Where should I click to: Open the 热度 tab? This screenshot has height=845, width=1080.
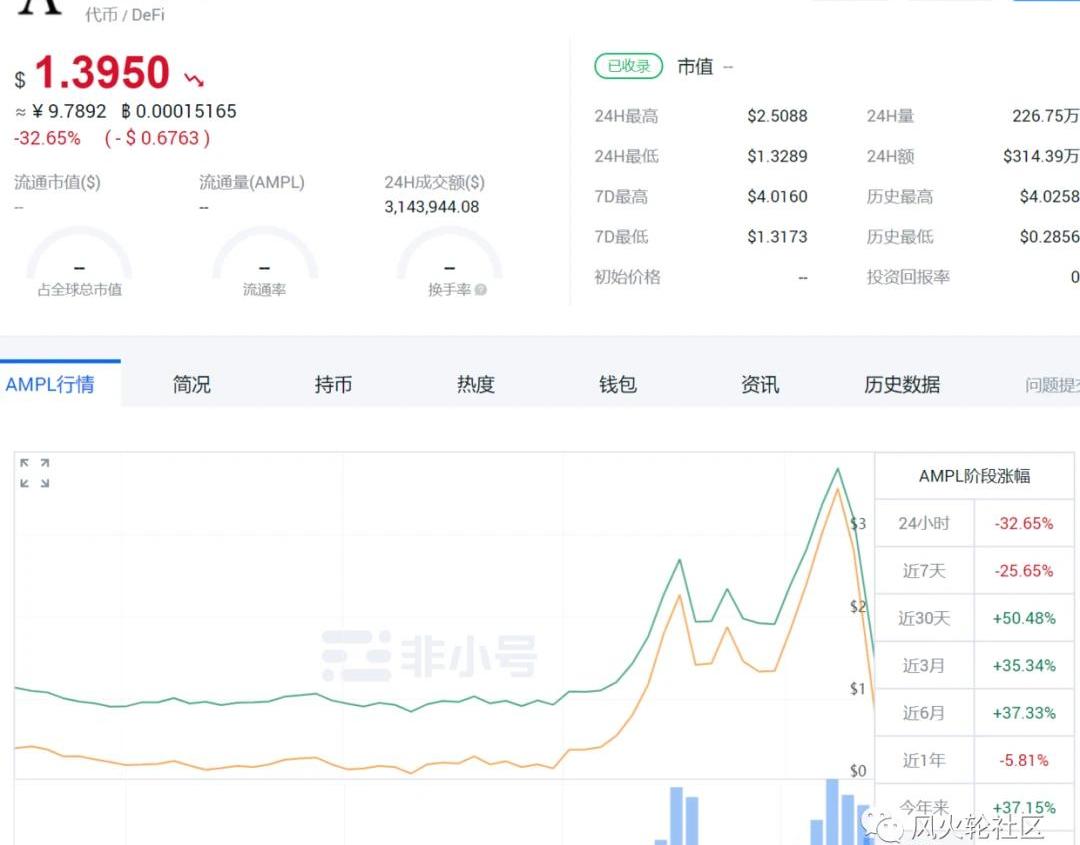(x=476, y=384)
